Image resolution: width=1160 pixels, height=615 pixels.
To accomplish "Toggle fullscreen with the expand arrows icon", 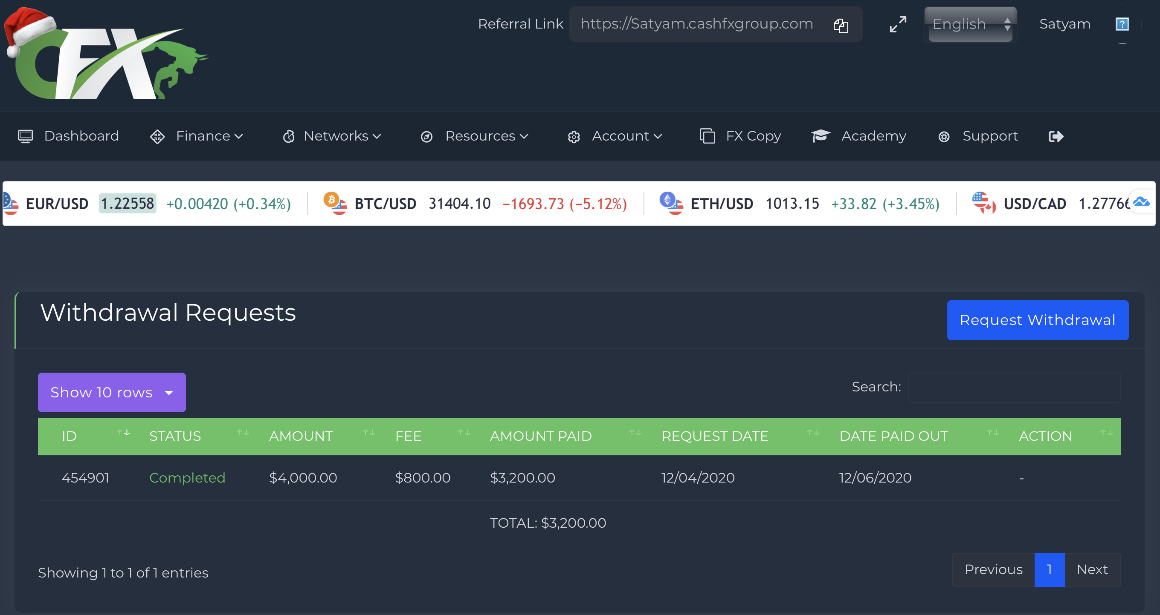I will (x=898, y=25).
